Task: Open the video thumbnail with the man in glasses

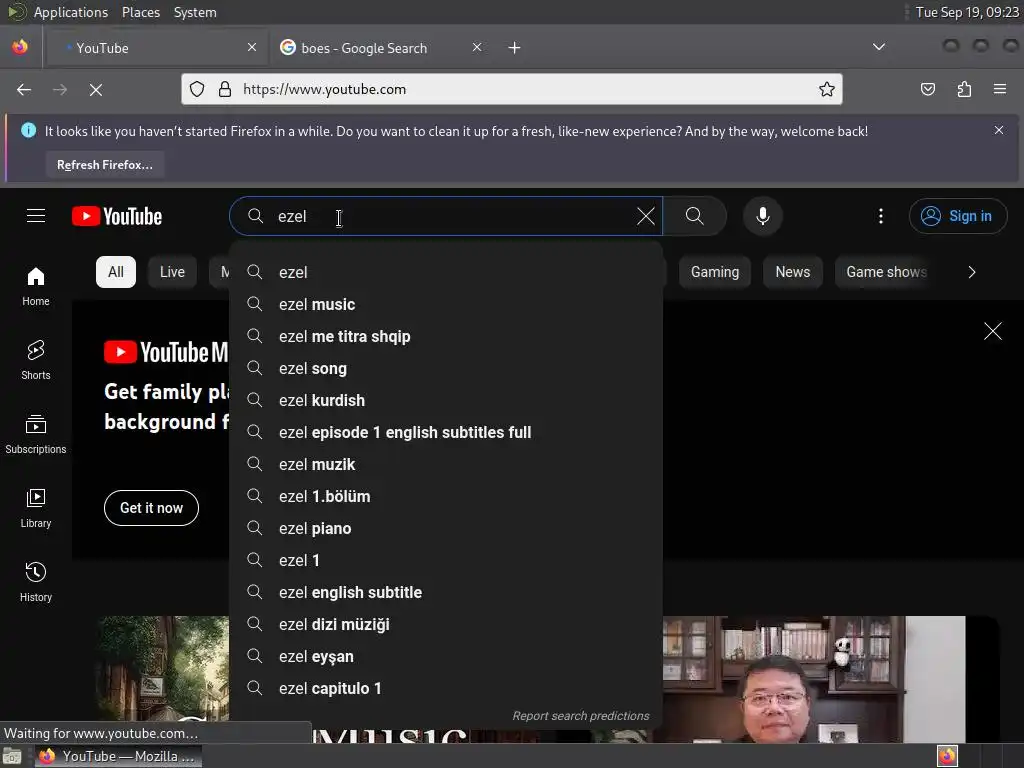Action: [x=814, y=679]
